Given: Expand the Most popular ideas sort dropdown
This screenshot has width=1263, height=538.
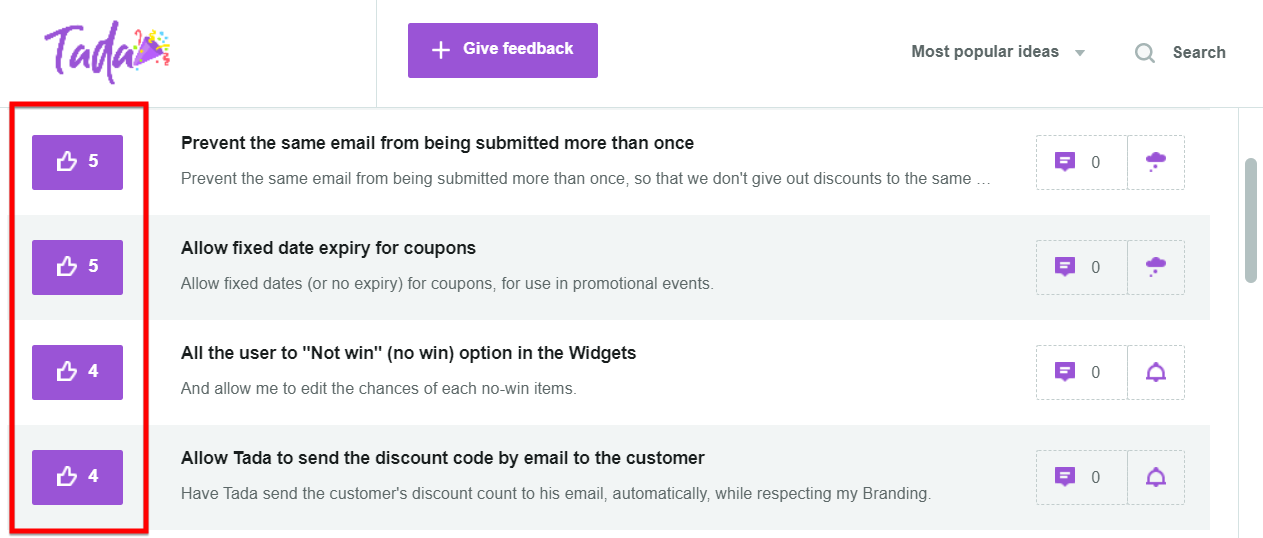Looking at the screenshot, I should tap(998, 52).
